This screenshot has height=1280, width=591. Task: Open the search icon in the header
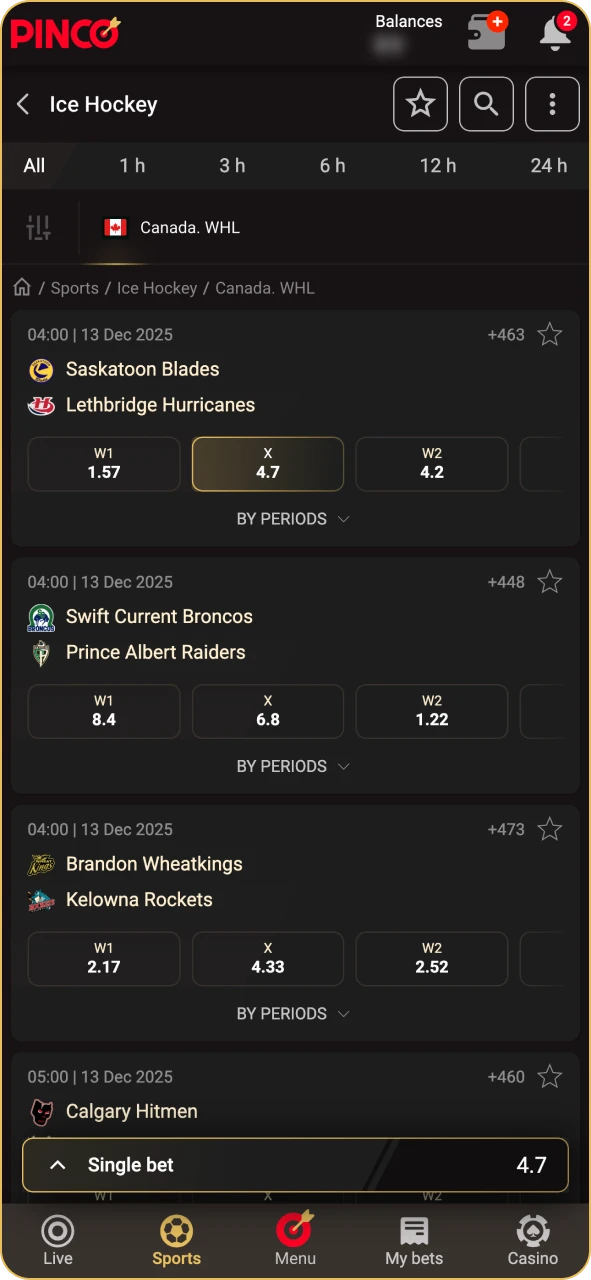click(x=486, y=104)
